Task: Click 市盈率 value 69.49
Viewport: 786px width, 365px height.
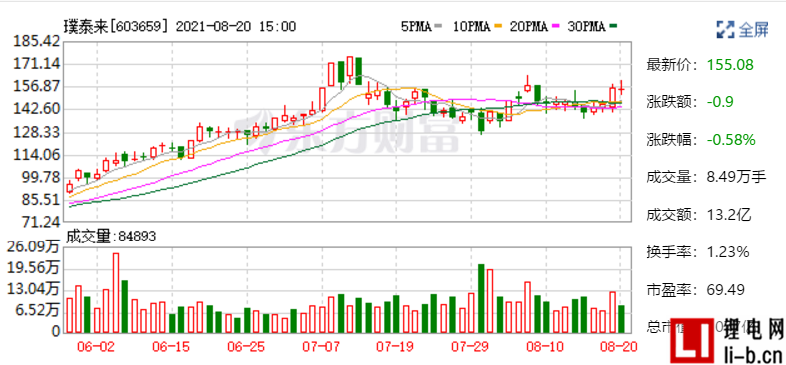Action: (x=725, y=290)
